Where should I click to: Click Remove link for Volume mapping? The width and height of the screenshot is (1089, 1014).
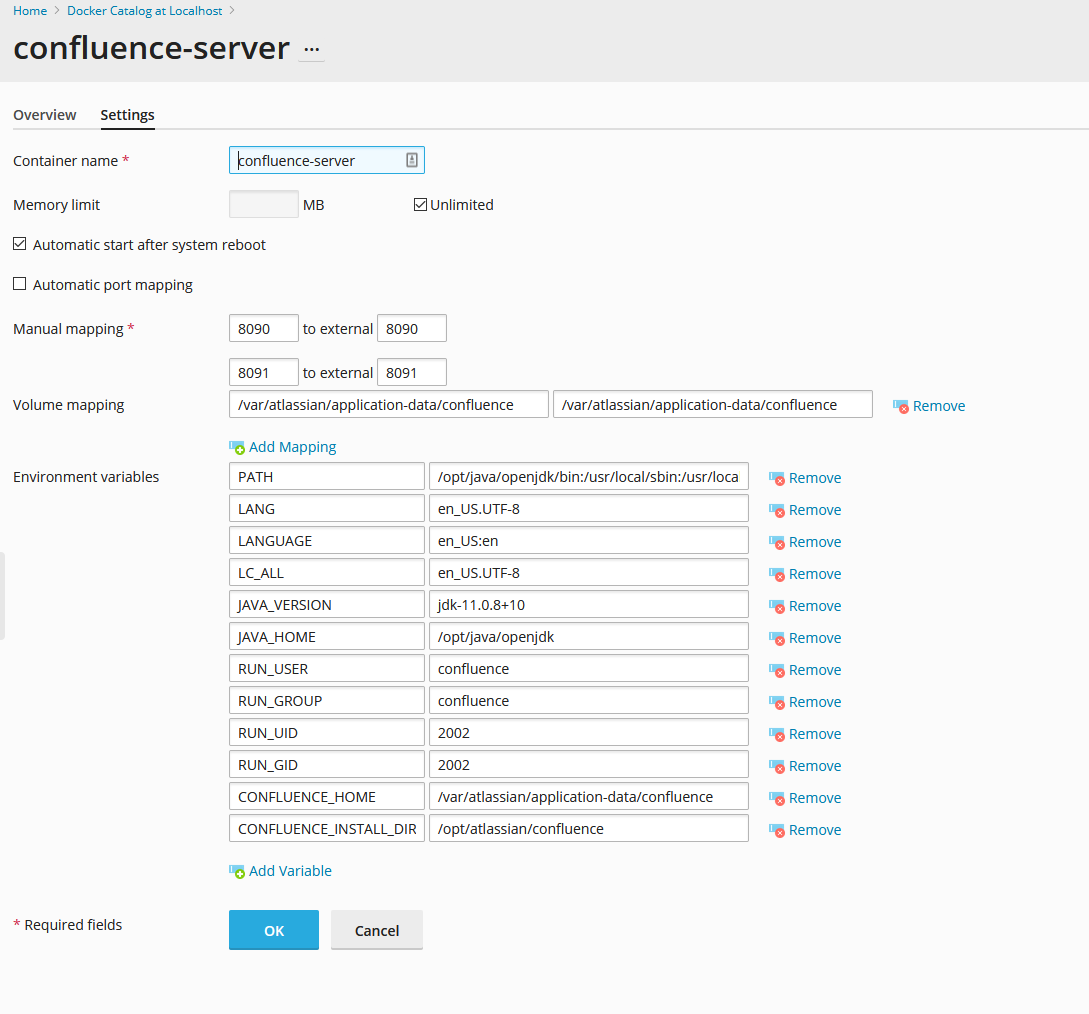pyautogui.click(x=939, y=406)
